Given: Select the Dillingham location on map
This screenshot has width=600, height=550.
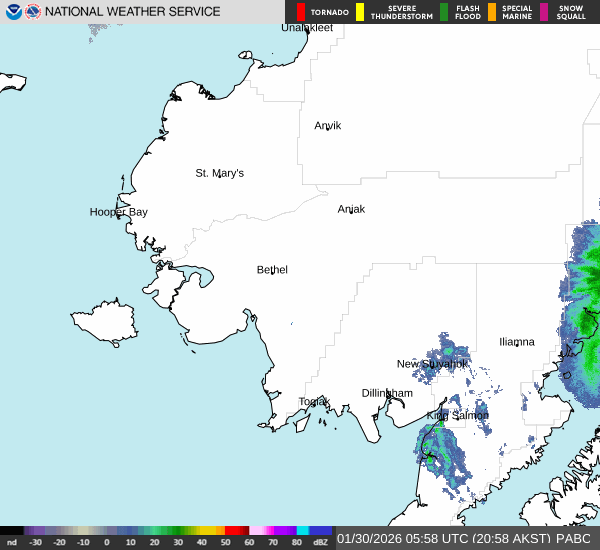Looking at the screenshot, I should [387, 393].
